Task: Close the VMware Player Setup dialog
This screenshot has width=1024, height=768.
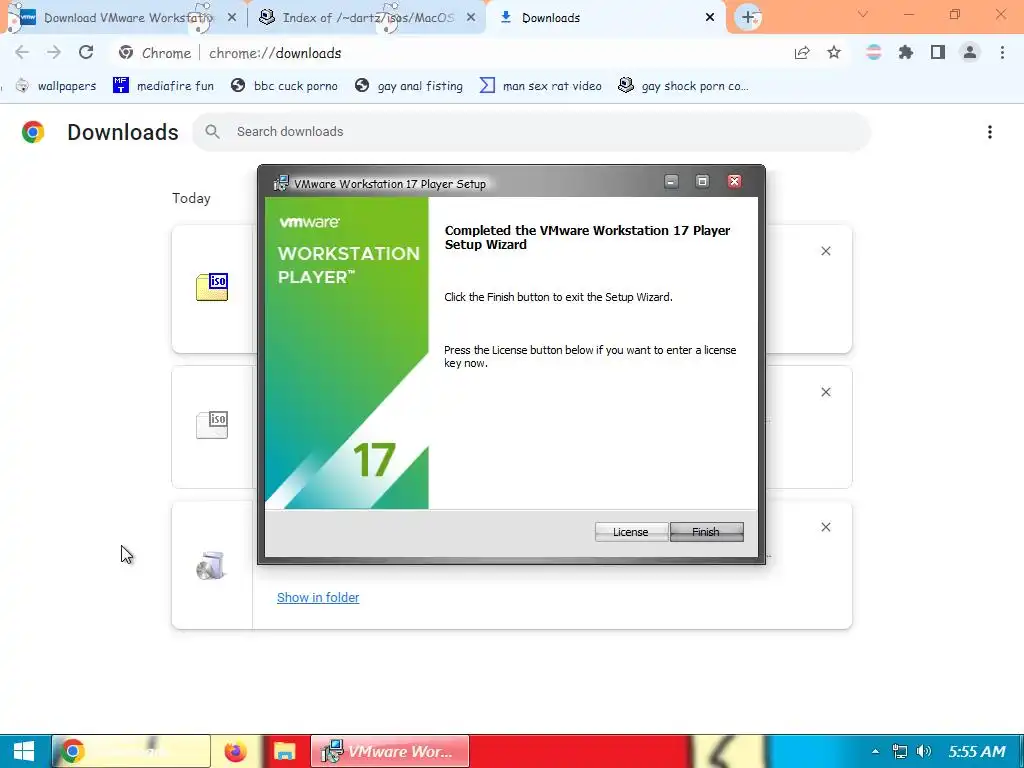Action: tap(735, 182)
